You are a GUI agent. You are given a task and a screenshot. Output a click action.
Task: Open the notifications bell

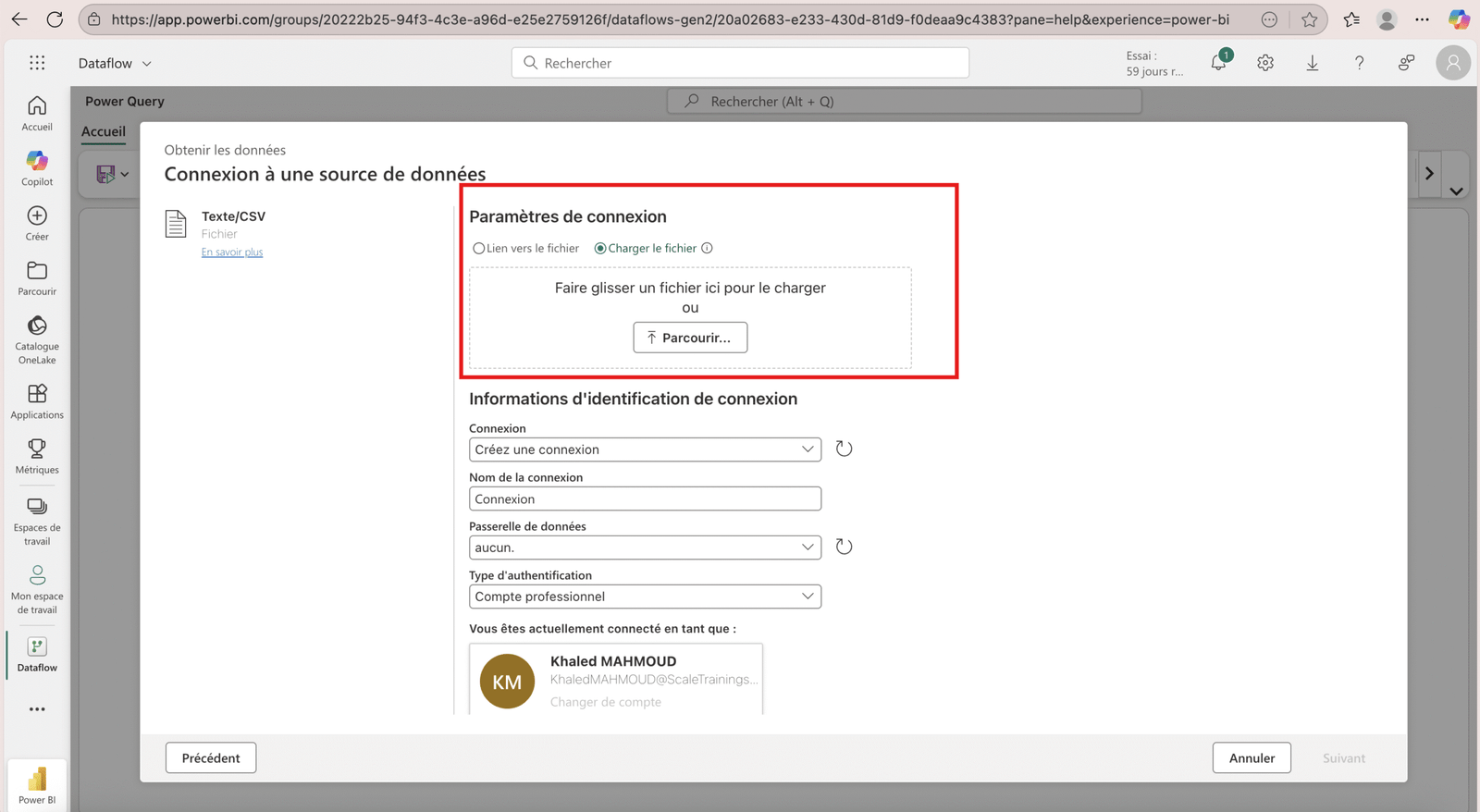(x=1219, y=63)
